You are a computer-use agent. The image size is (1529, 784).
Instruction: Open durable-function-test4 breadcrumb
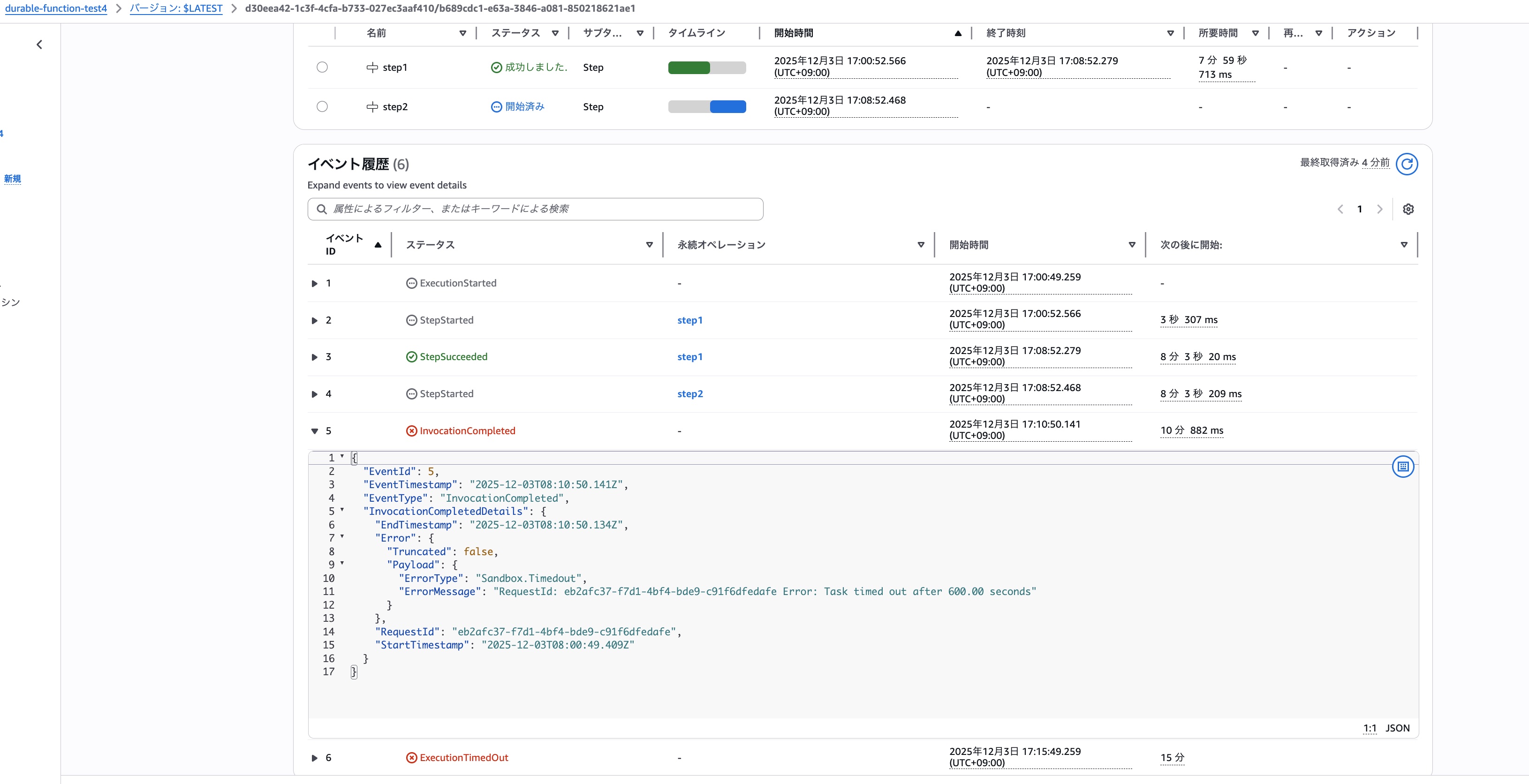coord(56,8)
